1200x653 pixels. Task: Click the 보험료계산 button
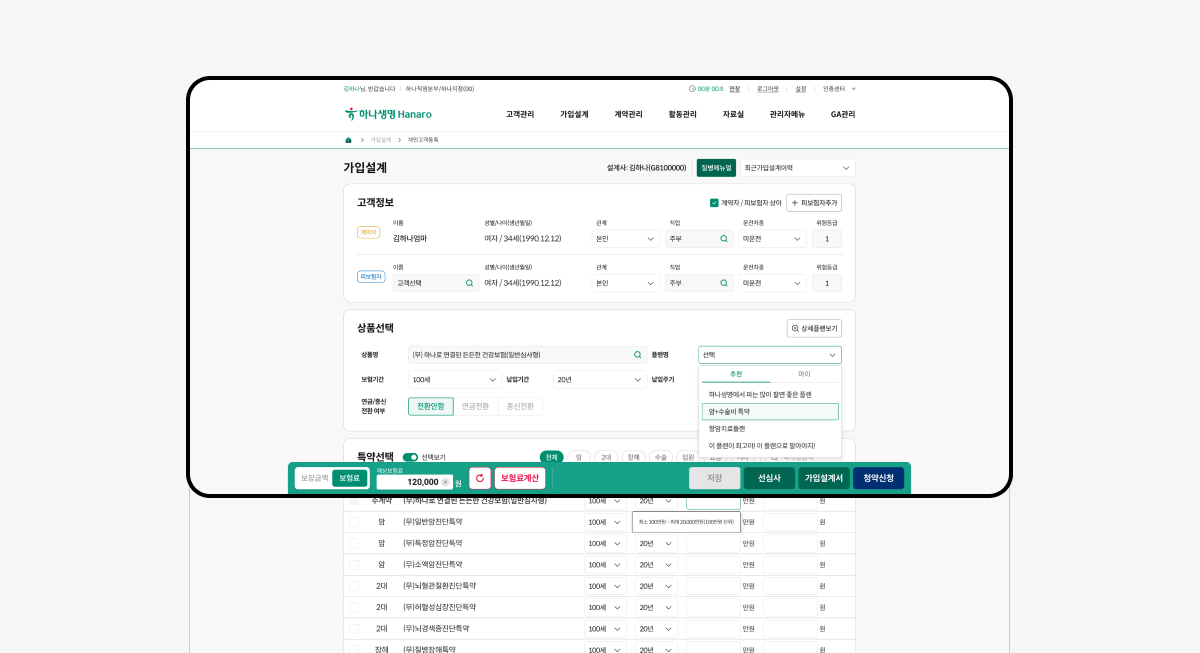click(520, 478)
